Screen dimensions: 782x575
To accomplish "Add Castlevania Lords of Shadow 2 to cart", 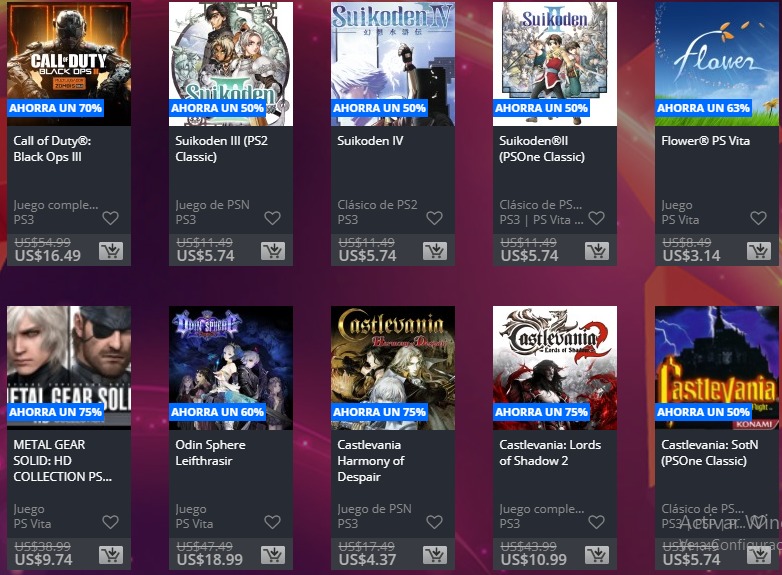I will pos(597,555).
